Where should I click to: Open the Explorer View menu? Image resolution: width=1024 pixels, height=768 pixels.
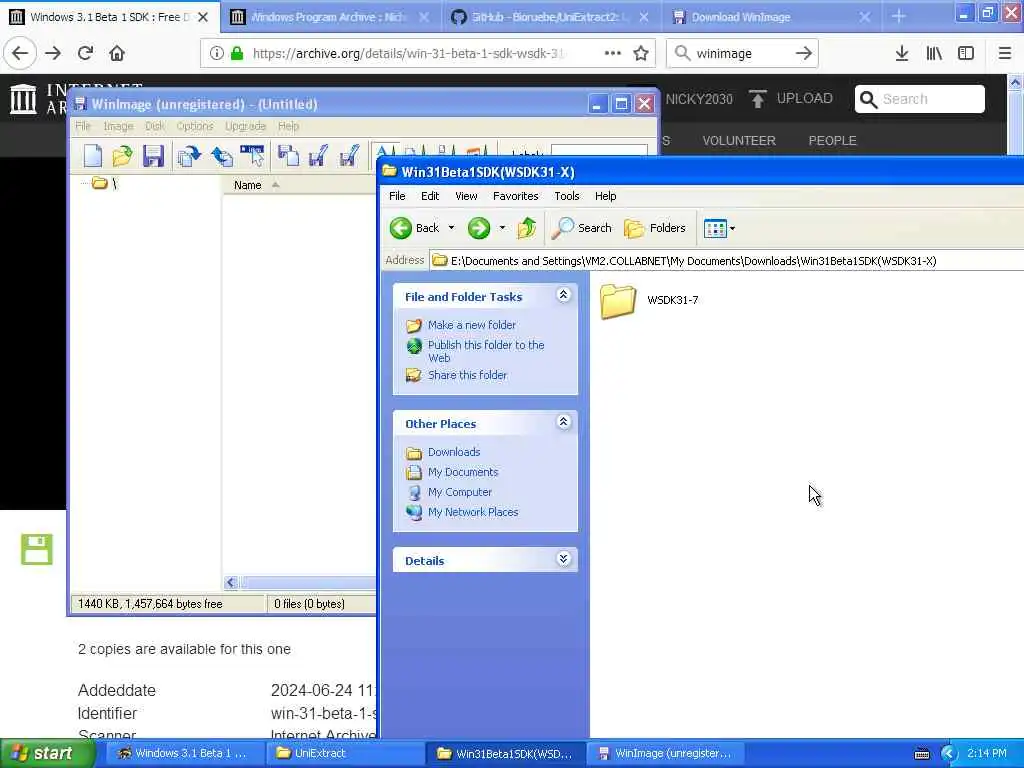(x=466, y=196)
